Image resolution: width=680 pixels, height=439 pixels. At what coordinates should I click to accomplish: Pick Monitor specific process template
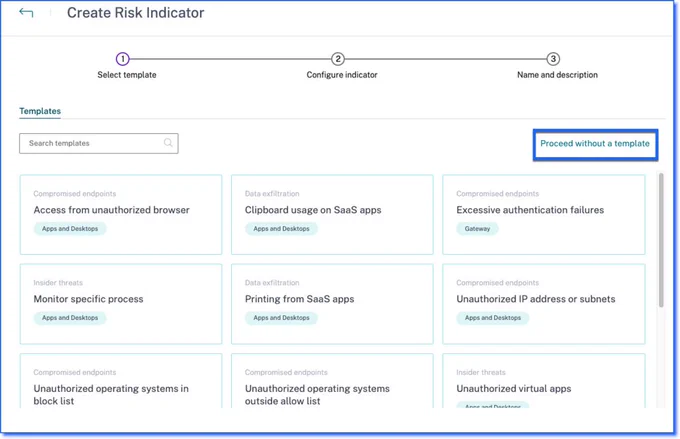coord(121,304)
